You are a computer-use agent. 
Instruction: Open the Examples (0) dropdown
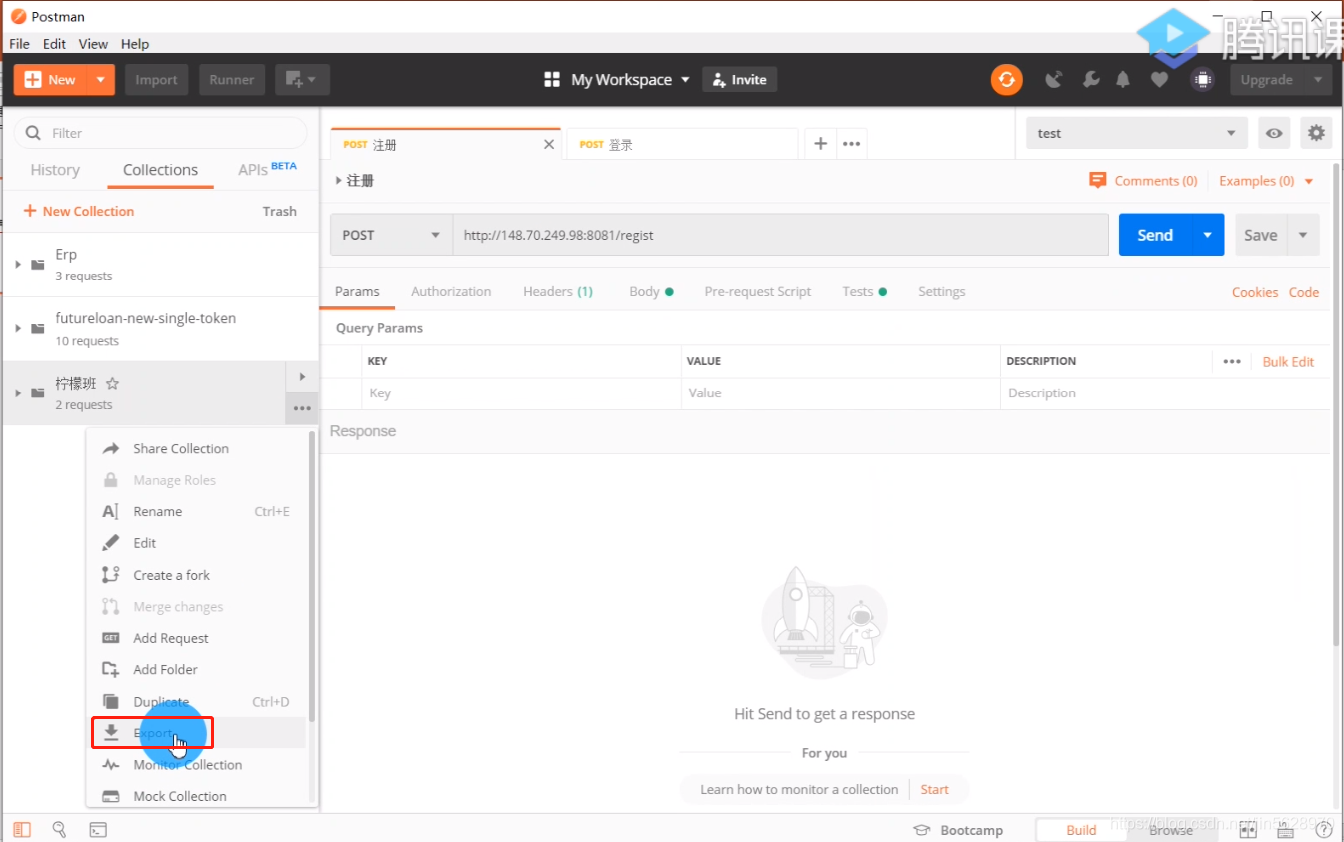pyautogui.click(x=1266, y=181)
